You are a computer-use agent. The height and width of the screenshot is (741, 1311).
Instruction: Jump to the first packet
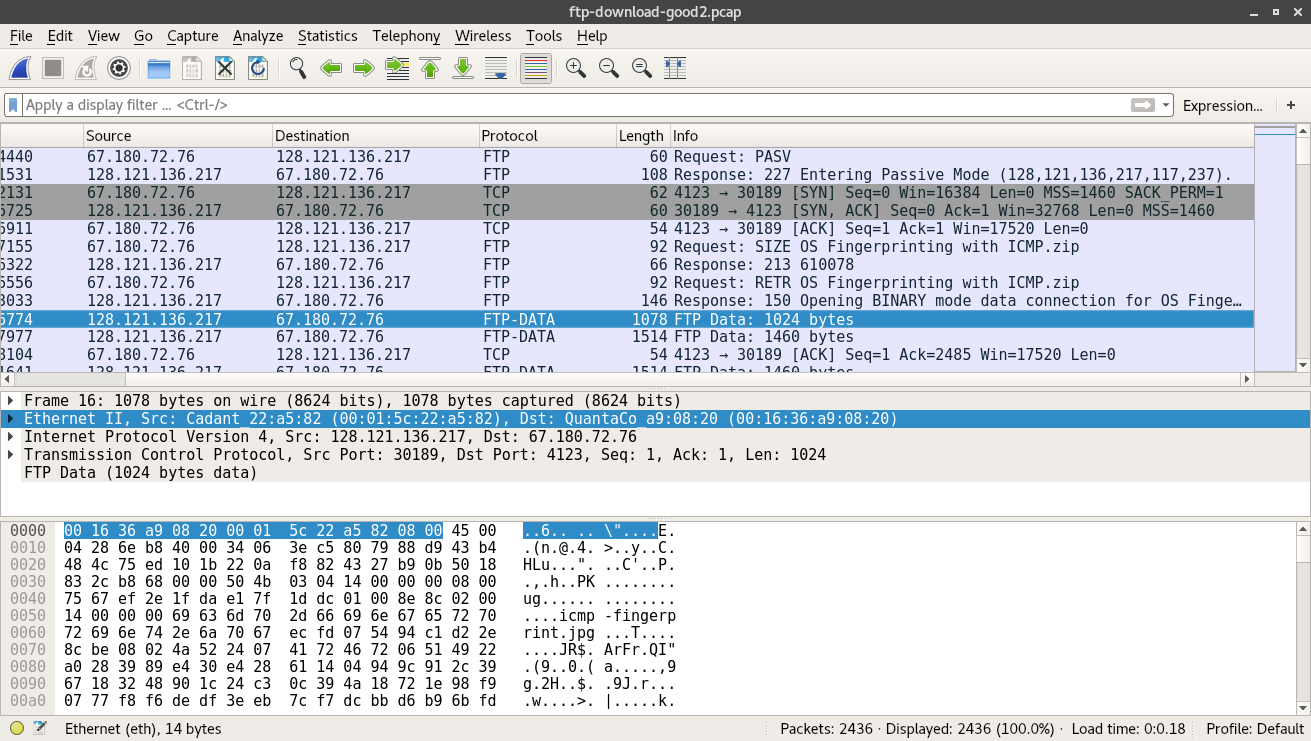coord(430,68)
